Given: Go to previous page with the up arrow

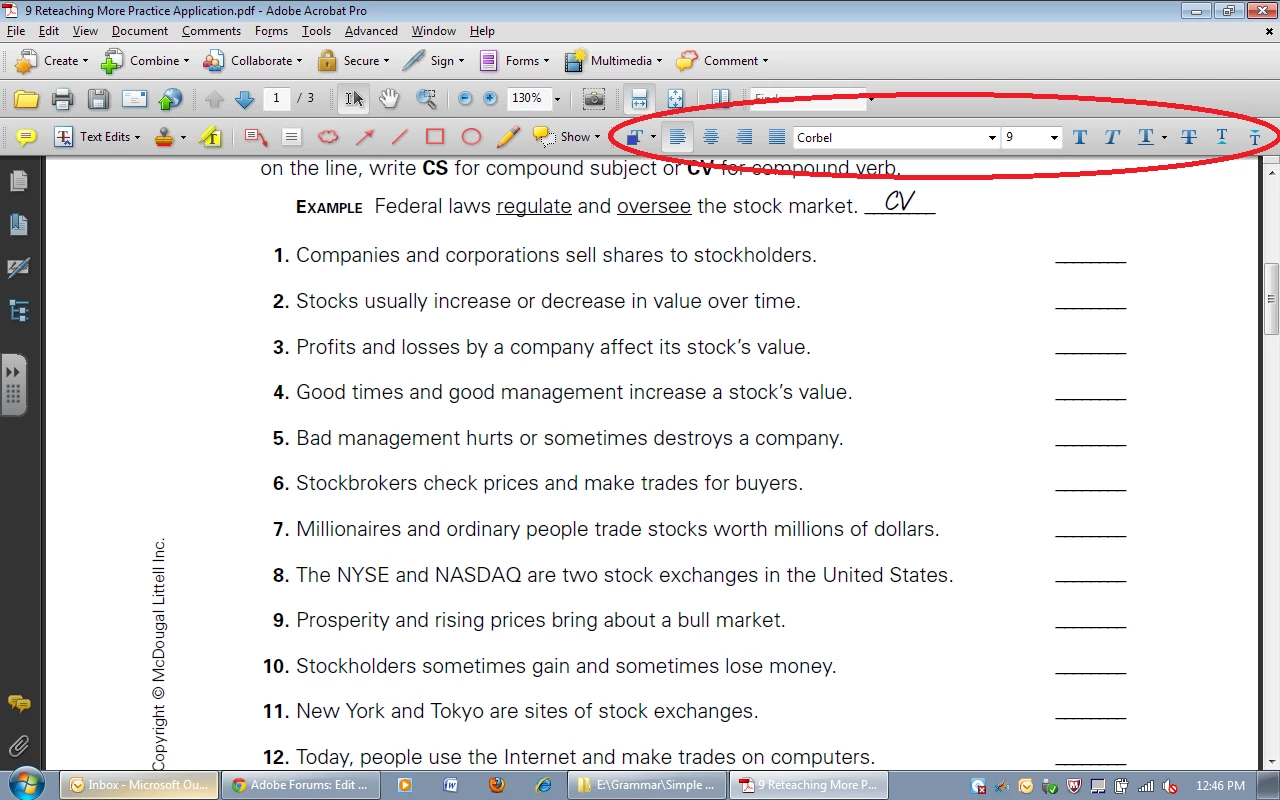Looking at the screenshot, I should 214,99.
